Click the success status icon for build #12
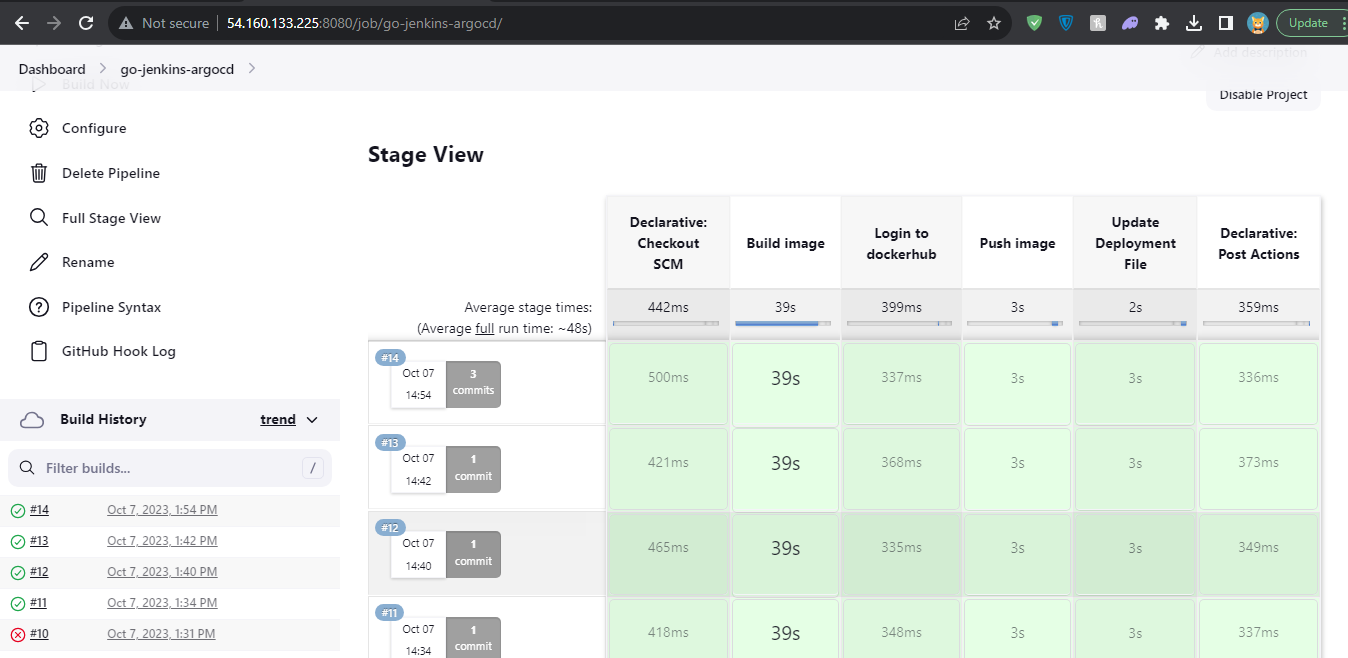1348x658 pixels. [18, 573]
